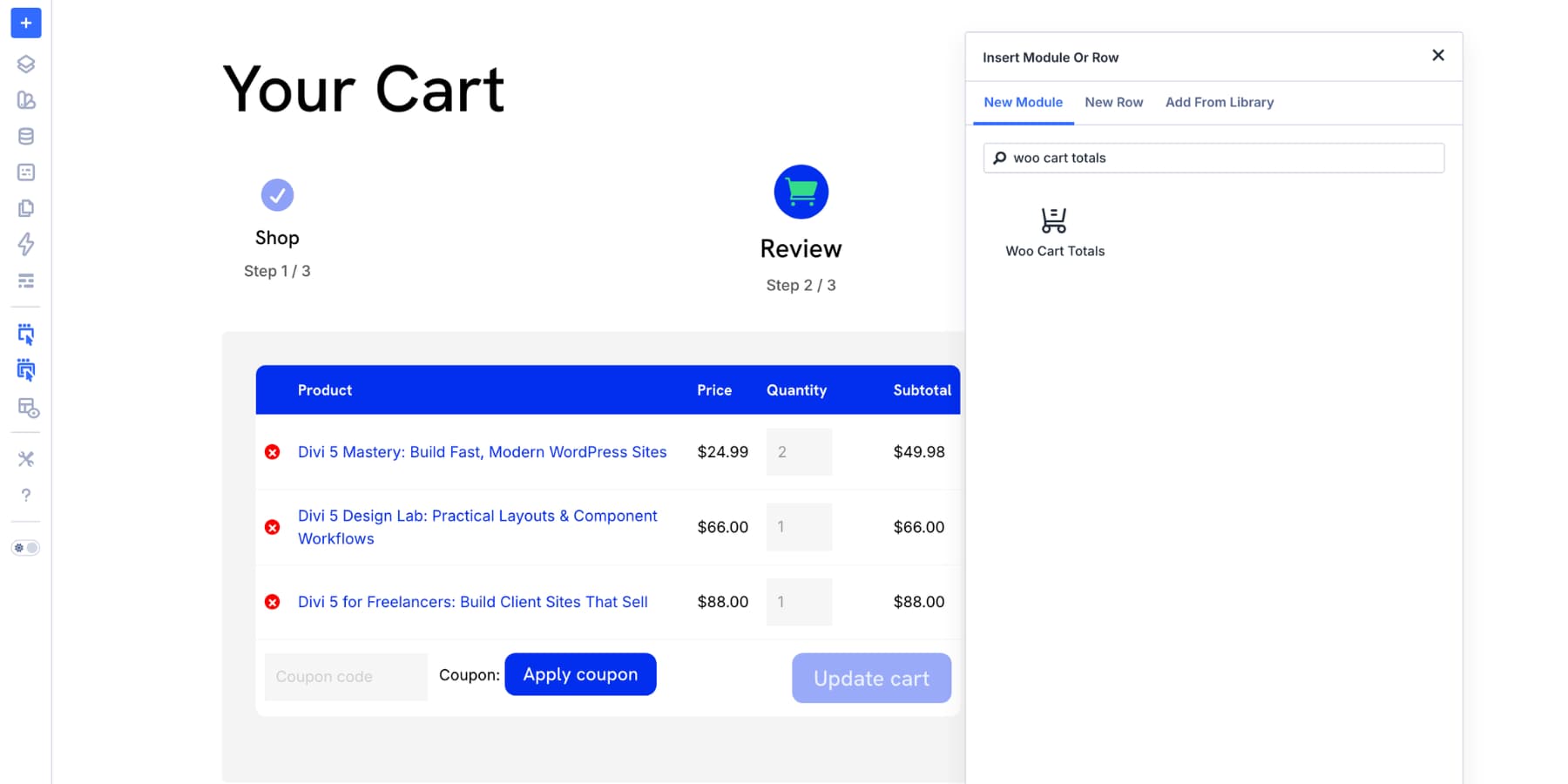Click the Shop step checkmark icon
1568x784 pixels.
pos(277,195)
